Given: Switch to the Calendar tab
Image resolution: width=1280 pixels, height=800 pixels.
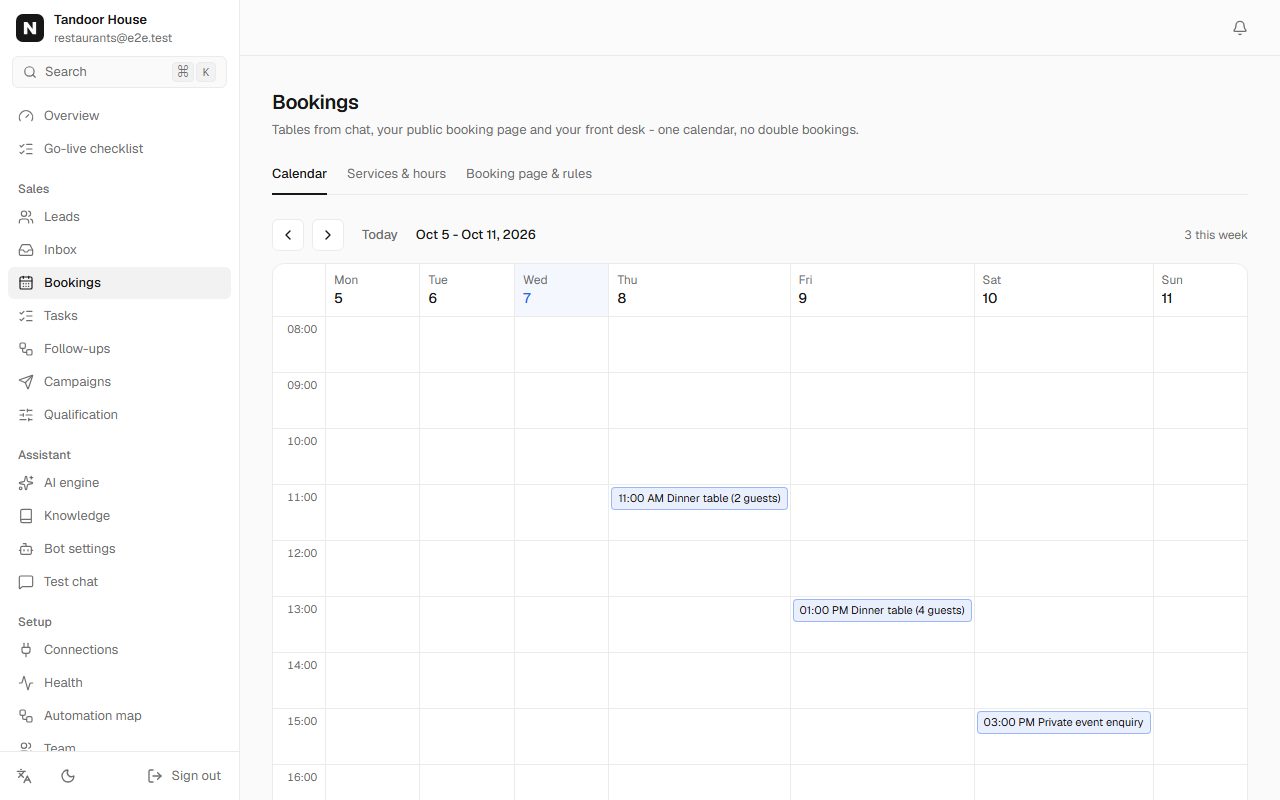Looking at the screenshot, I should point(299,174).
